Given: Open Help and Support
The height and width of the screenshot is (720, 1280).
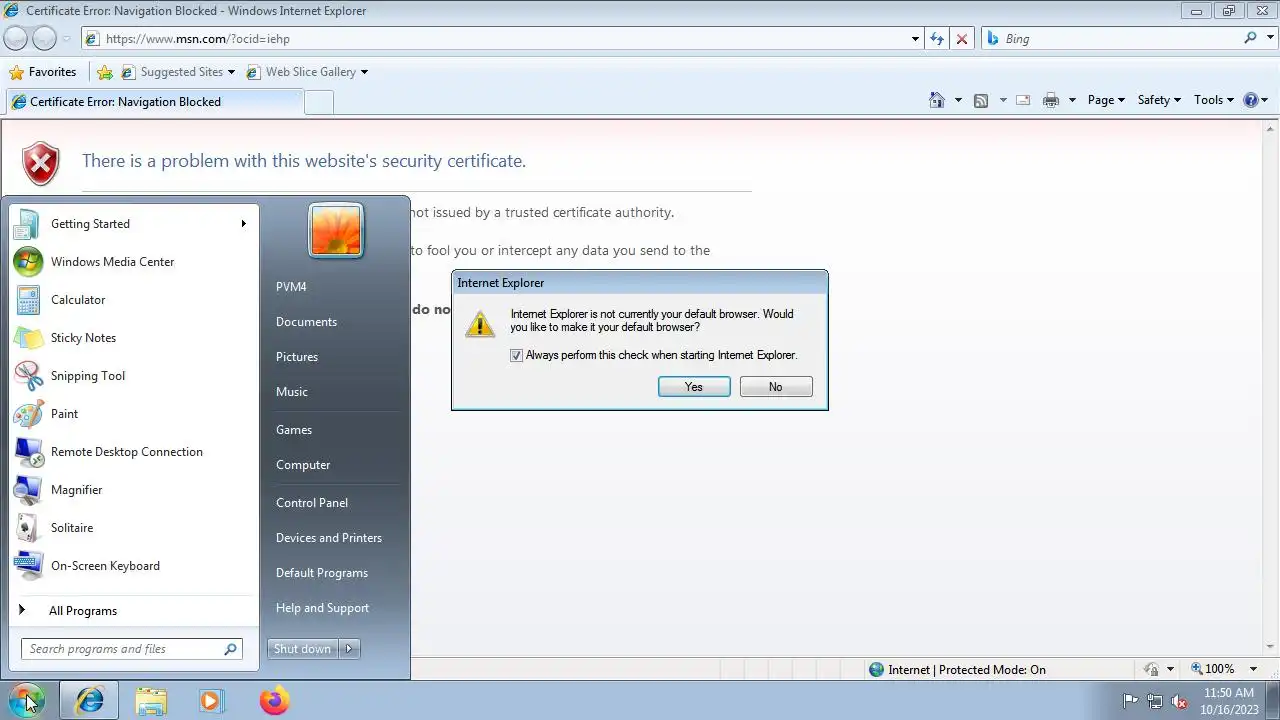Looking at the screenshot, I should click(x=322, y=608).
